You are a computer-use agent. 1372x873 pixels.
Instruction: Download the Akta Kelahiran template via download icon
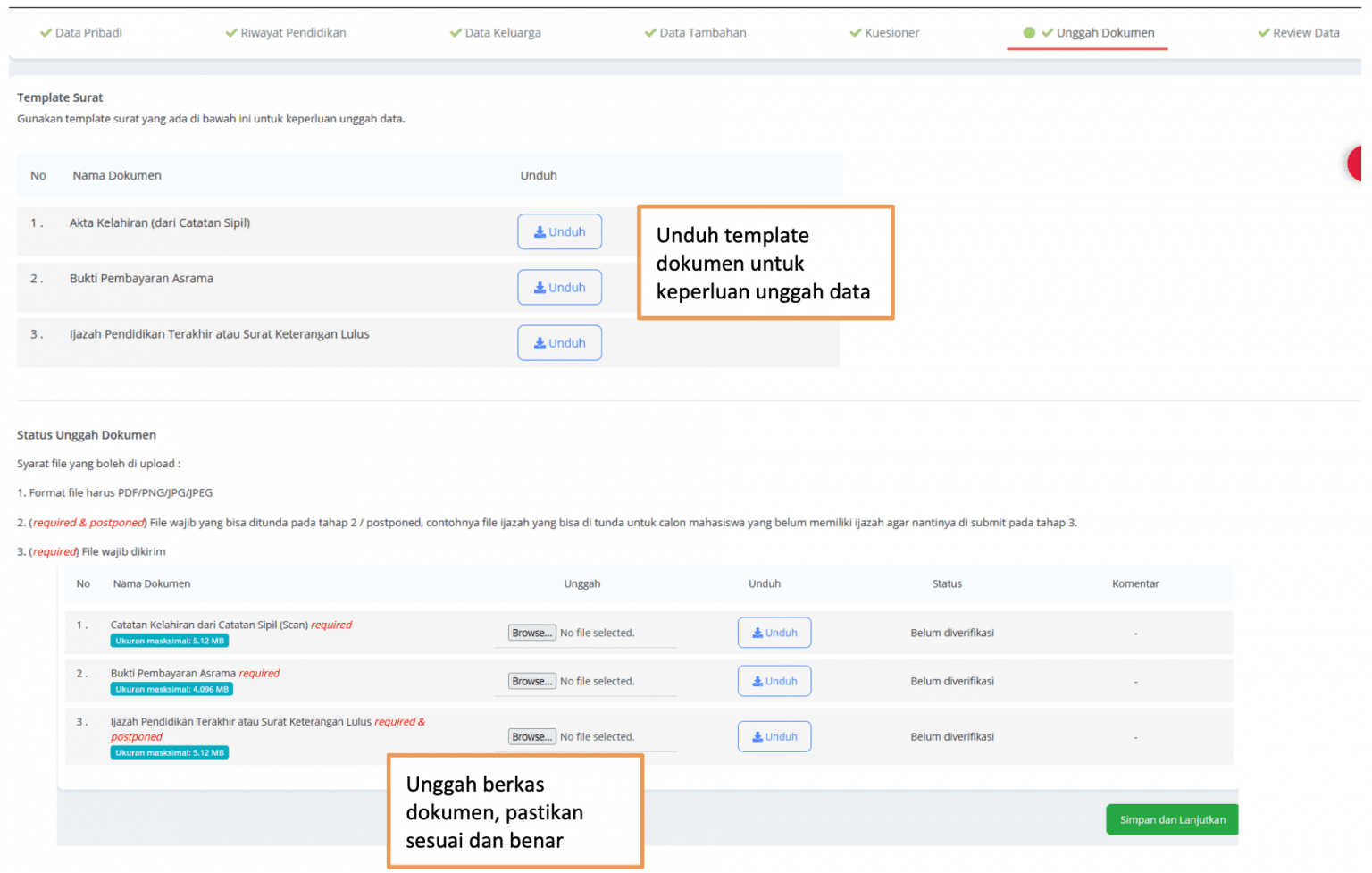pyautogui.click(x=540, y=231)
